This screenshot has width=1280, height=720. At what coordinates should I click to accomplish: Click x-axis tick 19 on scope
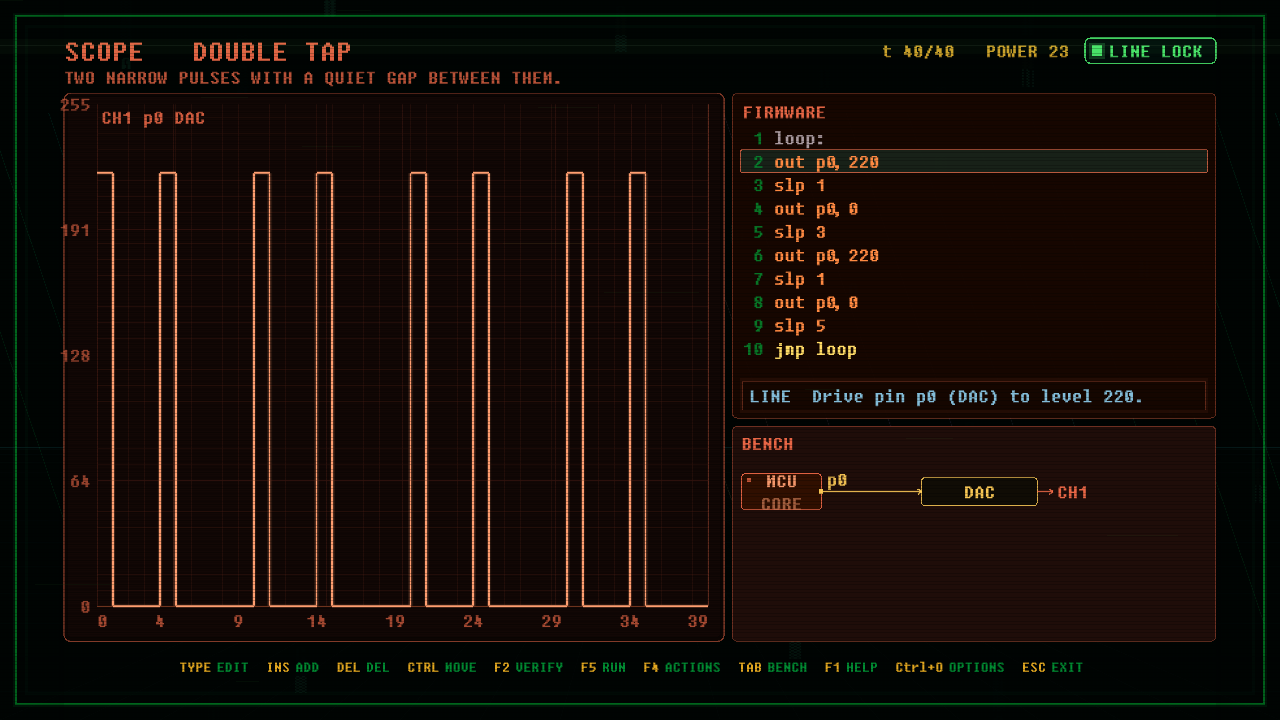[x=395, y=621]
